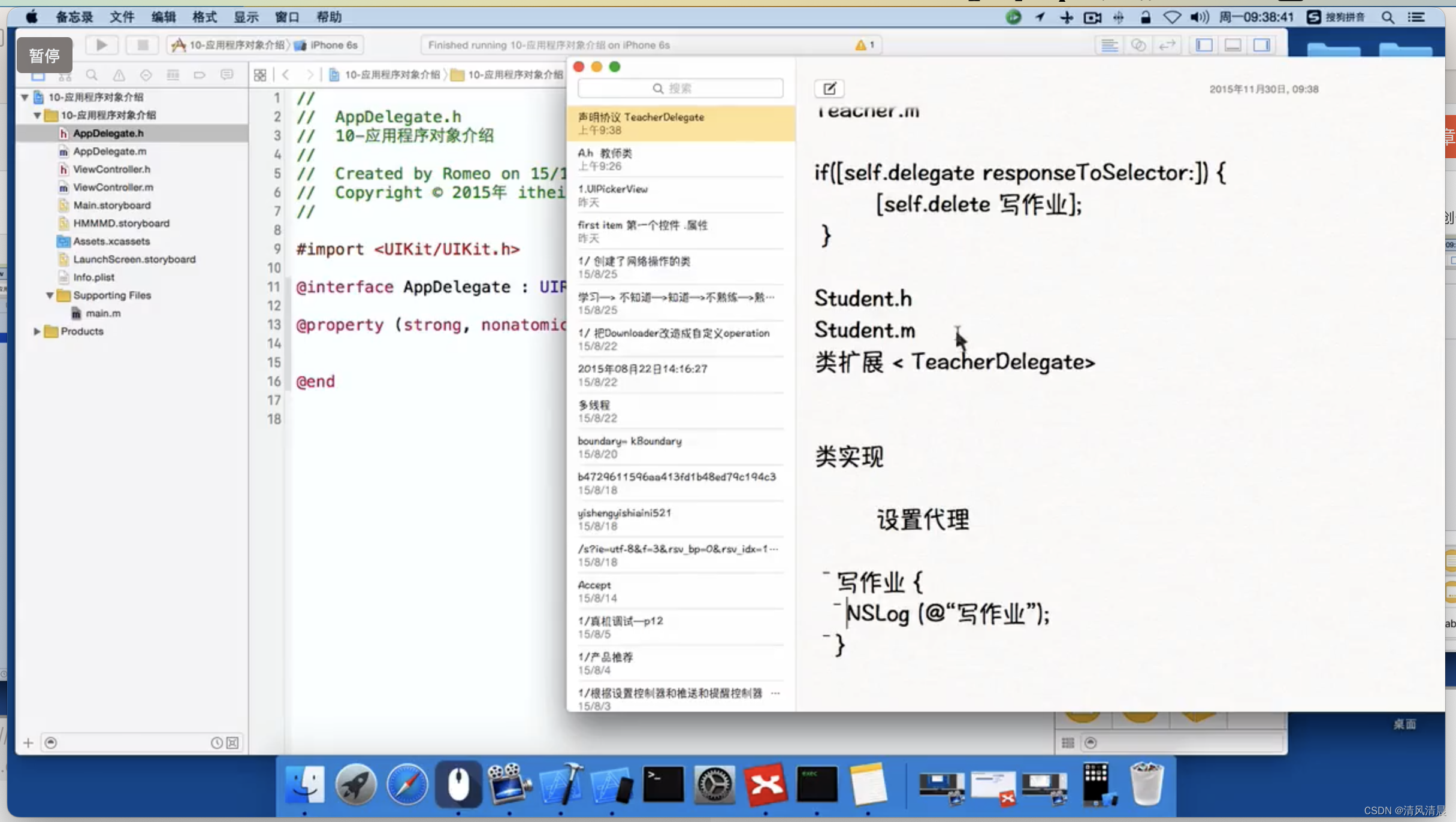Open the 文件 menu
This screenshot has width=1456, height=822.
pos(122,17)
